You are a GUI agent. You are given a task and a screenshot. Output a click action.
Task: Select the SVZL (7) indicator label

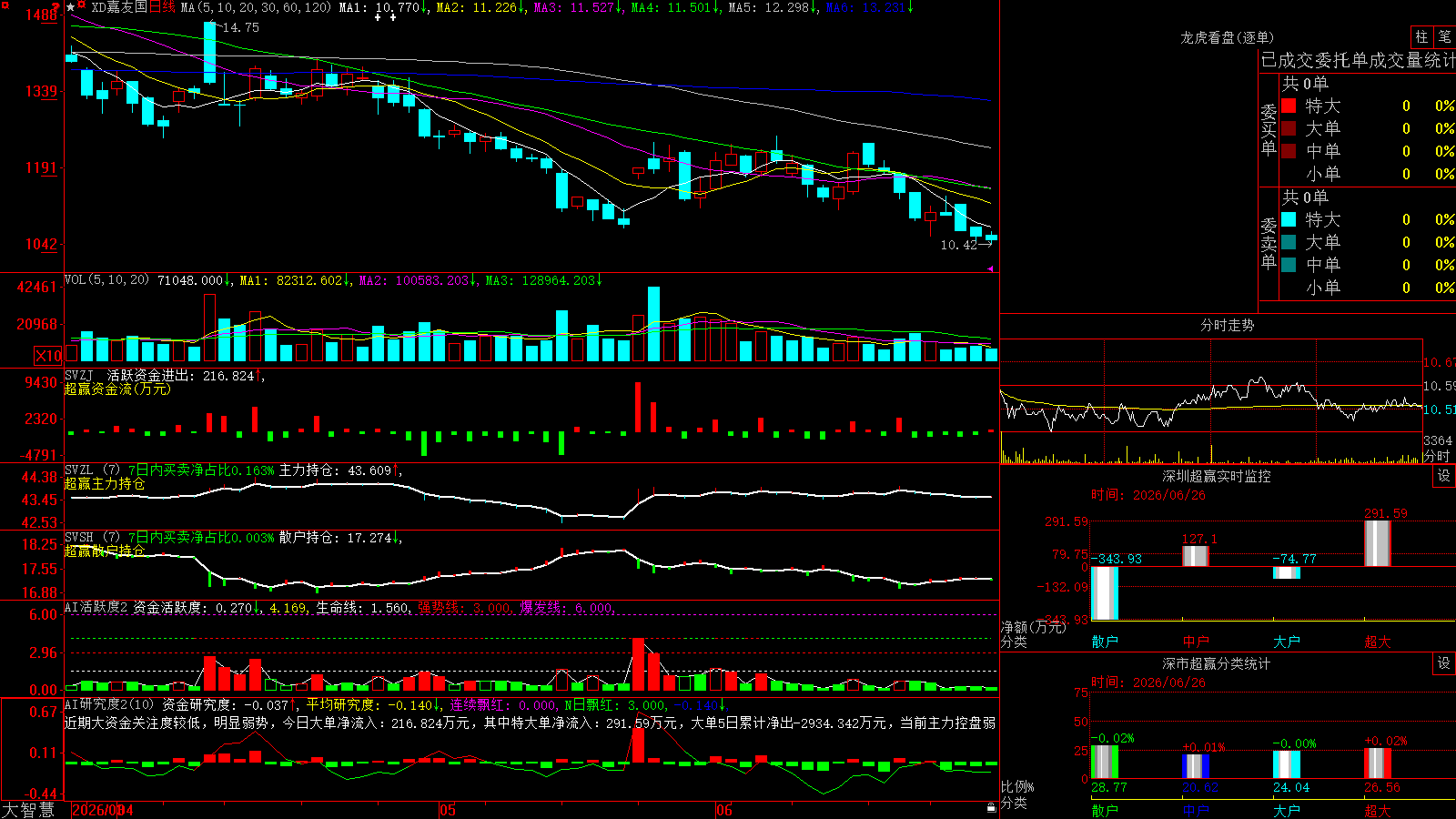[92, 470]
